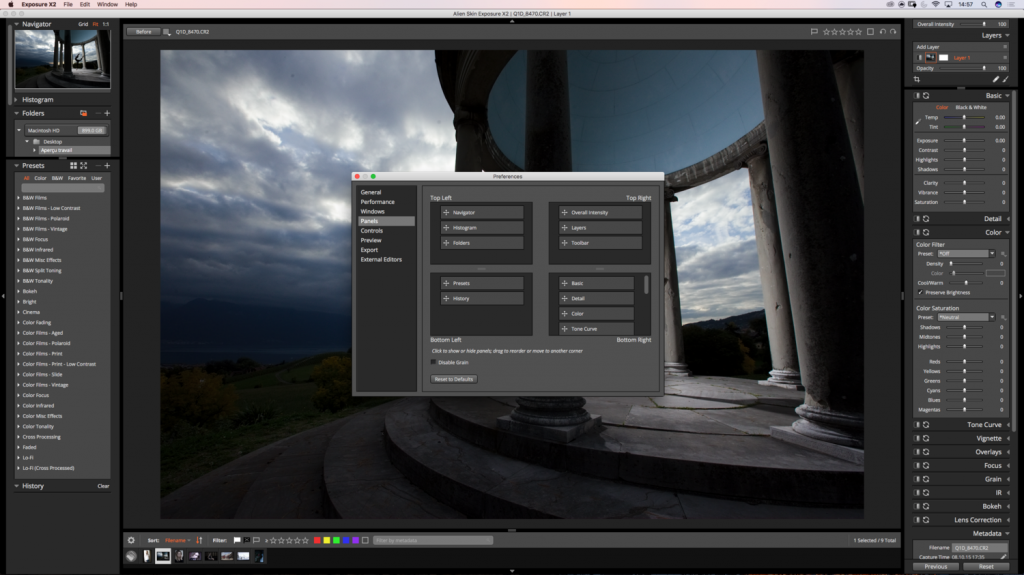Click Reset to Defaults button
Screen dimensions: 1024x575
[x=454, y=379]
